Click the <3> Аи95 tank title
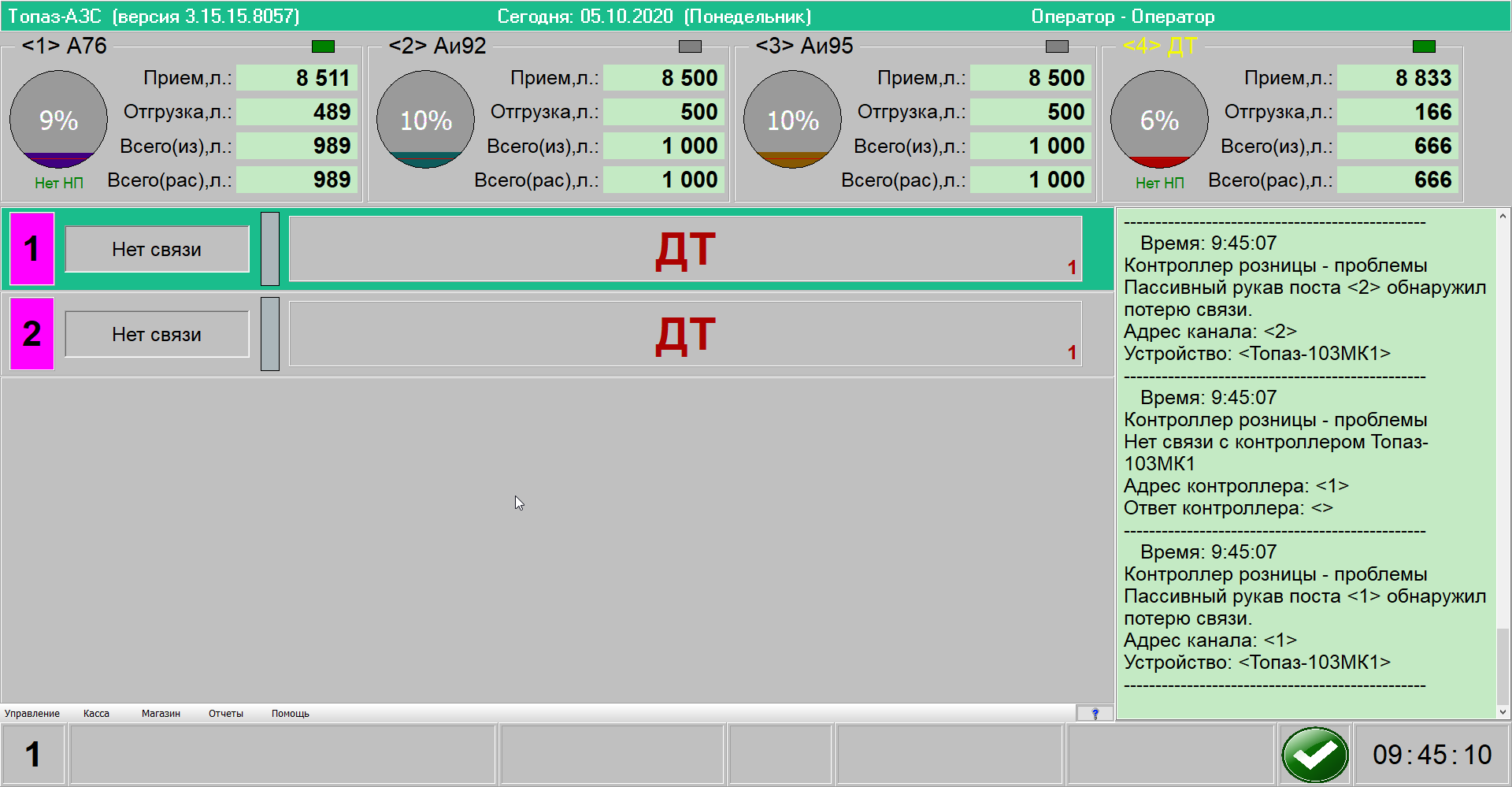 pos(805,46)
